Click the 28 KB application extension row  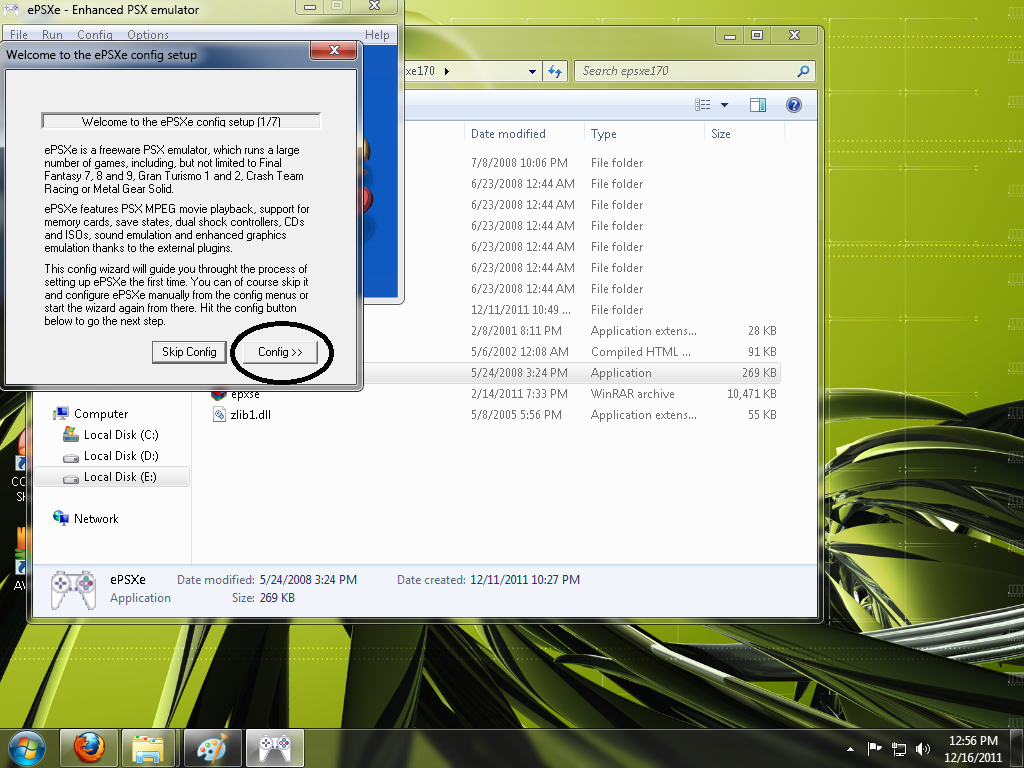point(571,331)
